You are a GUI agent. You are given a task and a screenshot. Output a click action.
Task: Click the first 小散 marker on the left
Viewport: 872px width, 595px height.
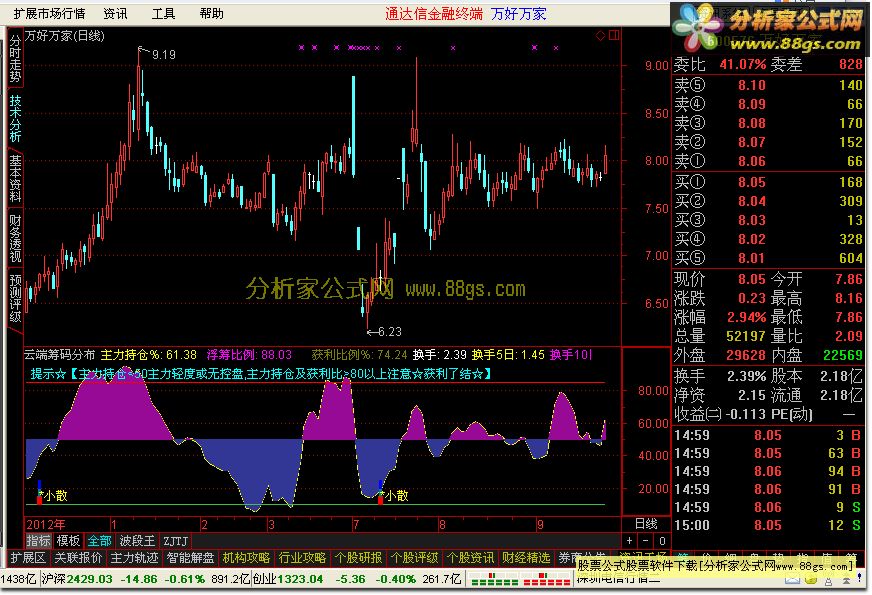tap(56, 495)
